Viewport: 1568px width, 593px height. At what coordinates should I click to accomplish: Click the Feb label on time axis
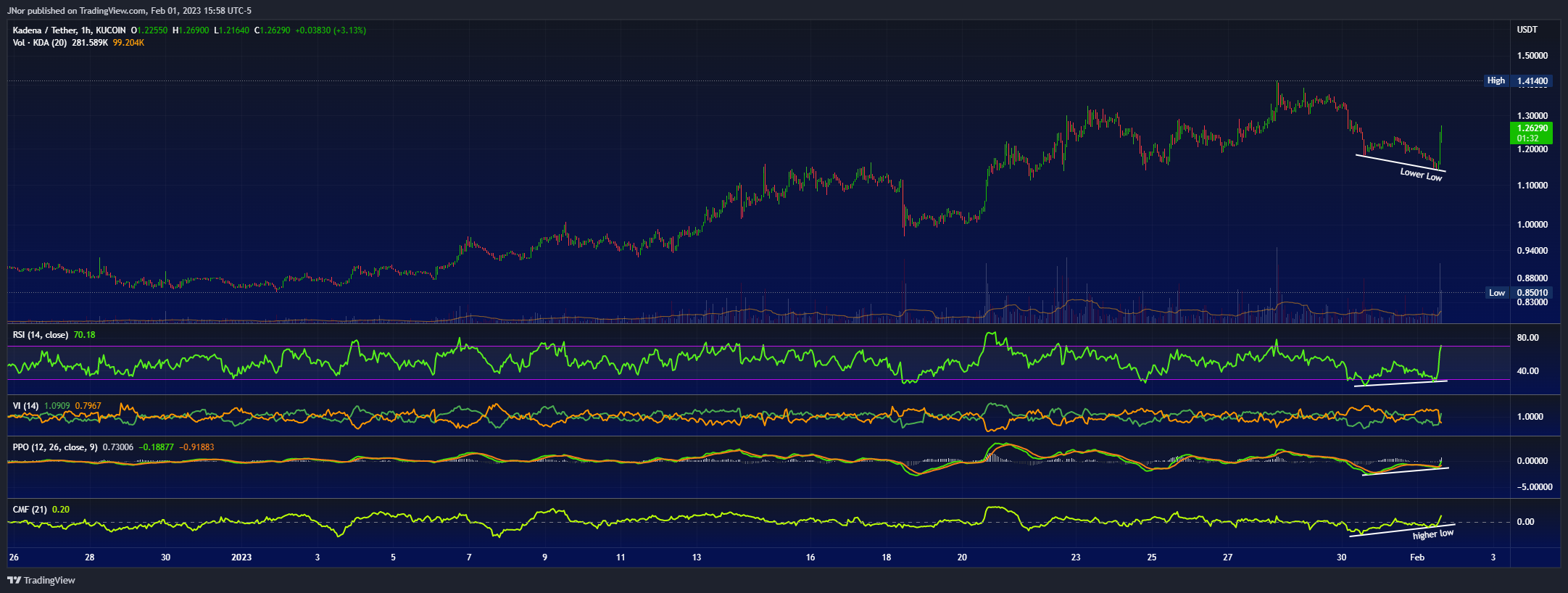(1417, 557)
